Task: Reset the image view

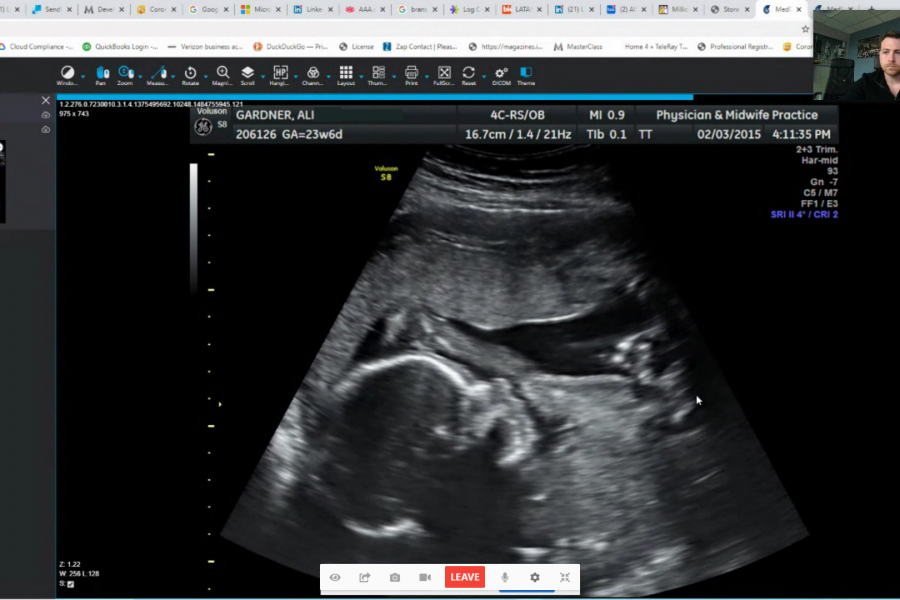Action: click(468, 74)
